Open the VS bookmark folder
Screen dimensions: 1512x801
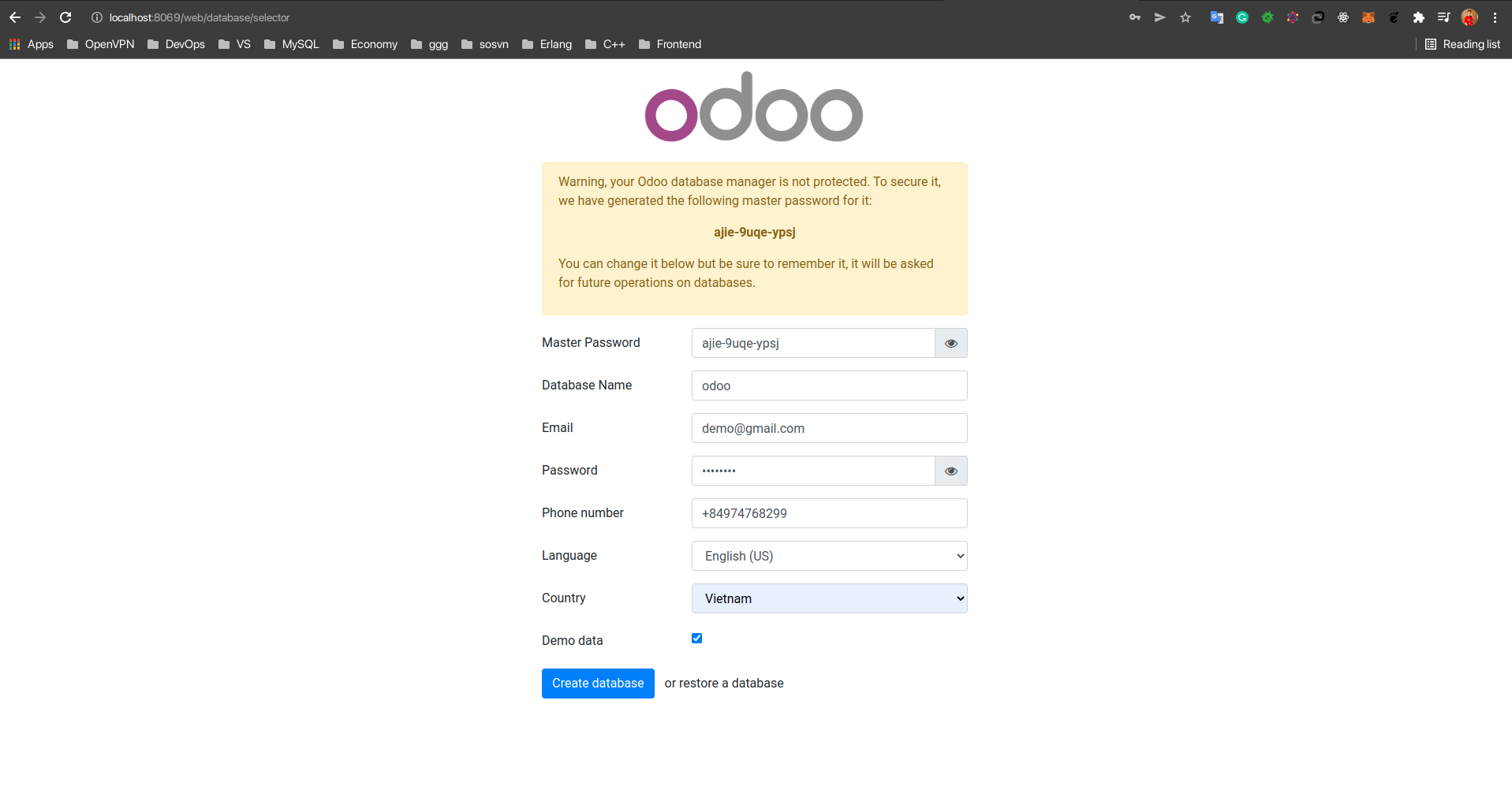235,44
